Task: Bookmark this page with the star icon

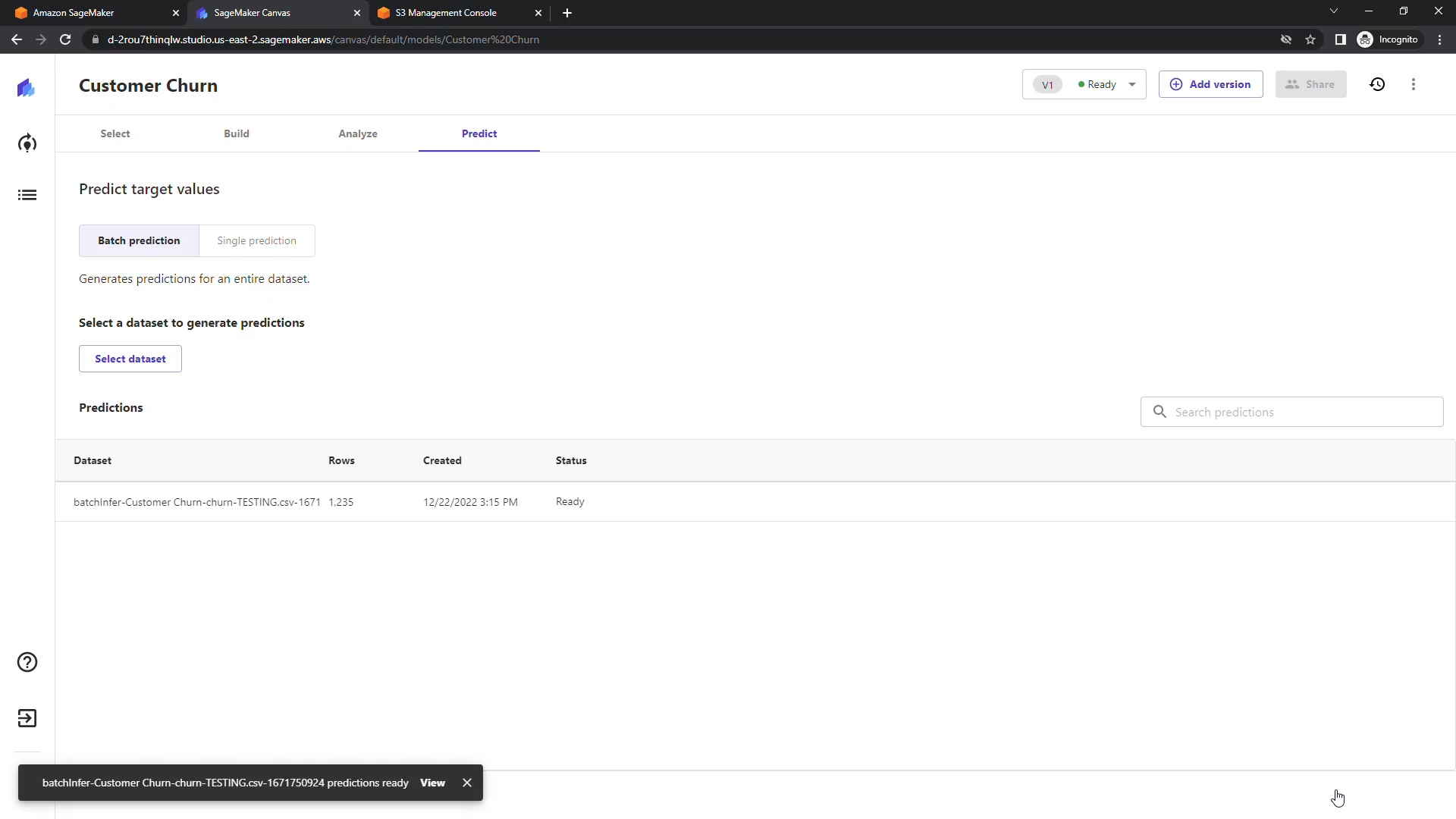Action: tap(1310, 39)
